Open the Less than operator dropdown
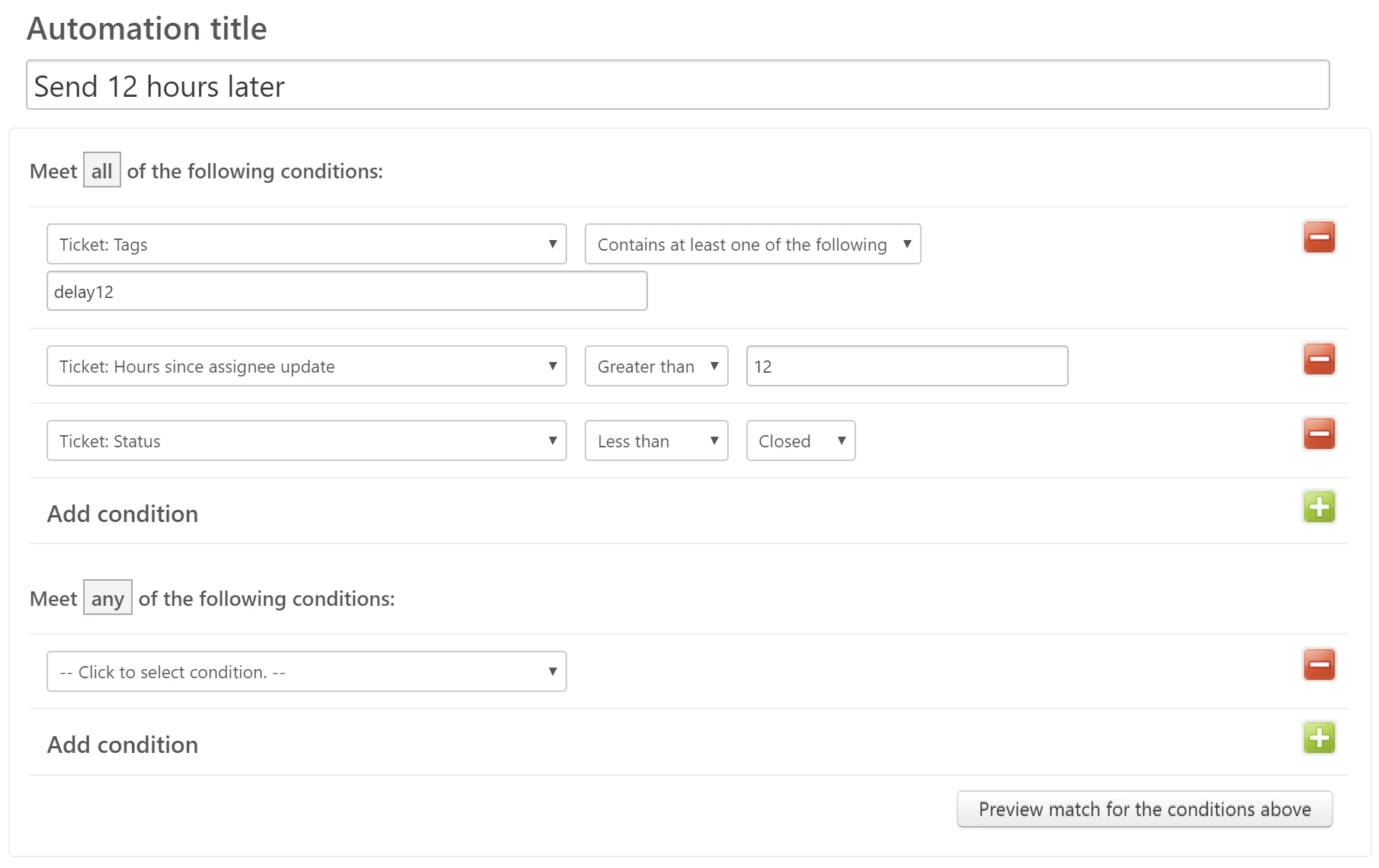1379x868 pixels. (656, 441)
